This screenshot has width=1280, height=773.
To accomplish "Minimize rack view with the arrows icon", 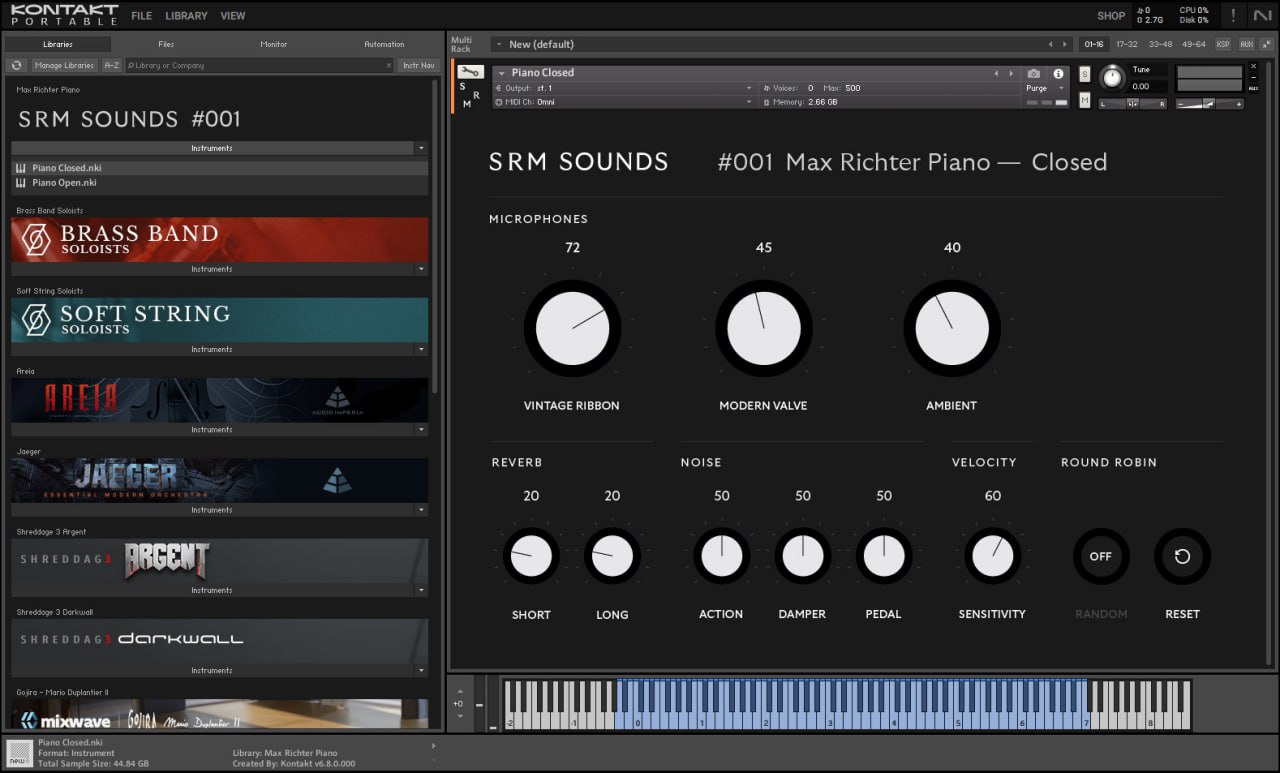I will [x=1264, y=44].
